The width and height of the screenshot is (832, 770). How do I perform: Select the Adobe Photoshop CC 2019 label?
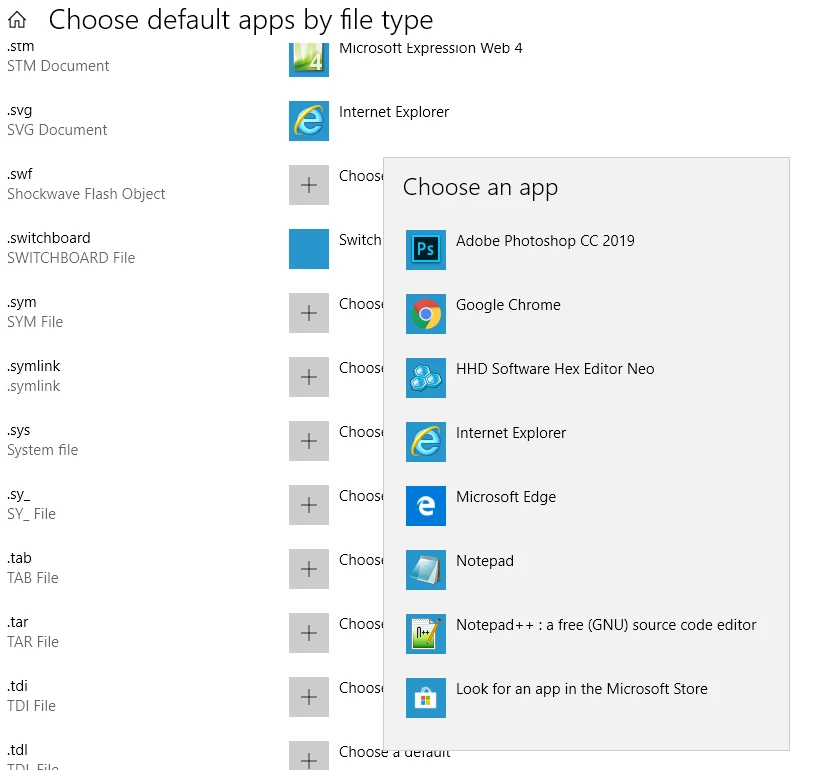(x=545, y=241)
